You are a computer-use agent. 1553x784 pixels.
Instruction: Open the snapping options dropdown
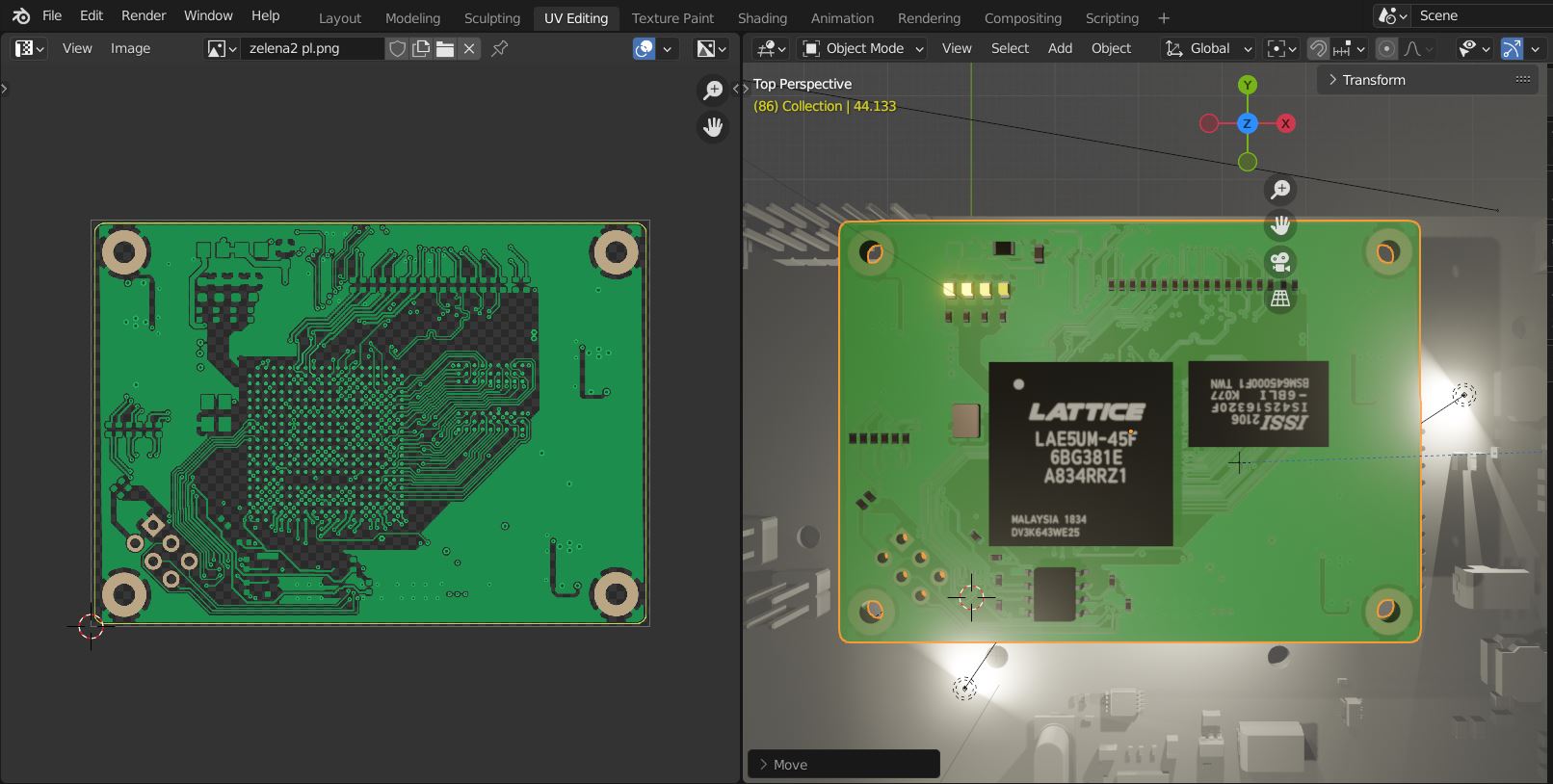coord(1349,48)
